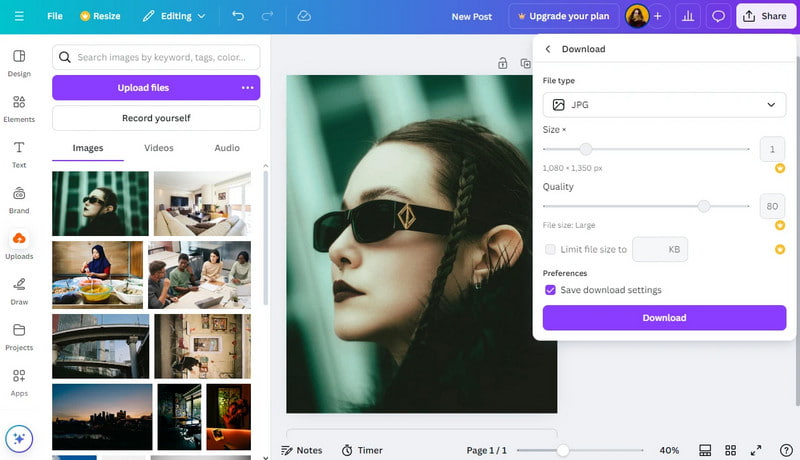The height and width of the screenshot is (460, 800).
Task: Expand the JPG file type dropdown
Action: pyautogui.click(x=664, y=104)
